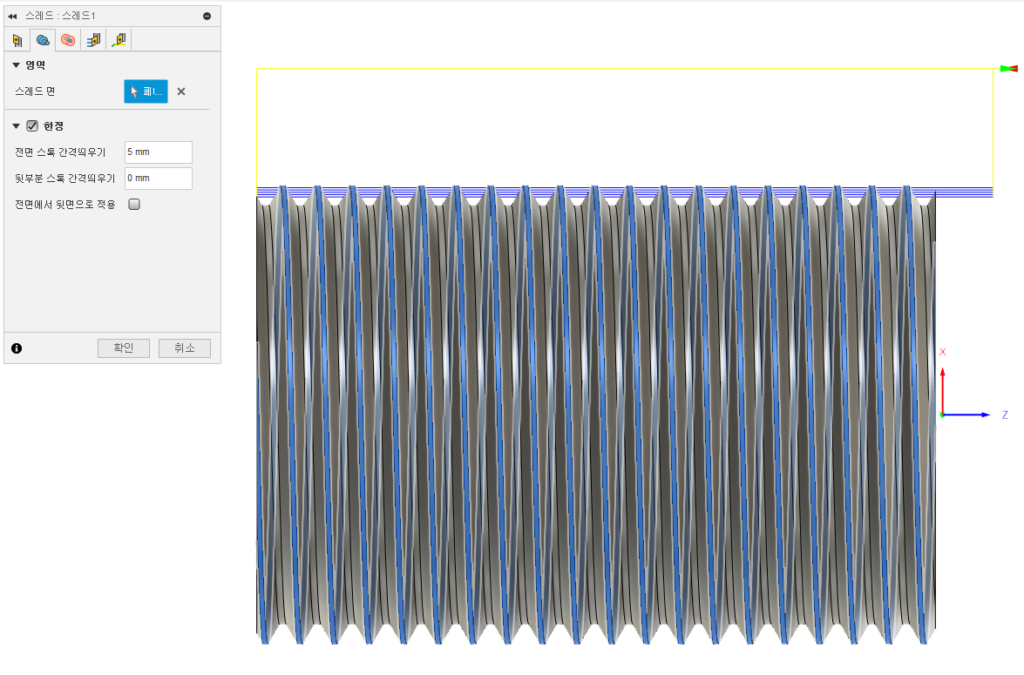Confirm with the 확인 button
The image size is (1024, 675).
coord(123,348)
